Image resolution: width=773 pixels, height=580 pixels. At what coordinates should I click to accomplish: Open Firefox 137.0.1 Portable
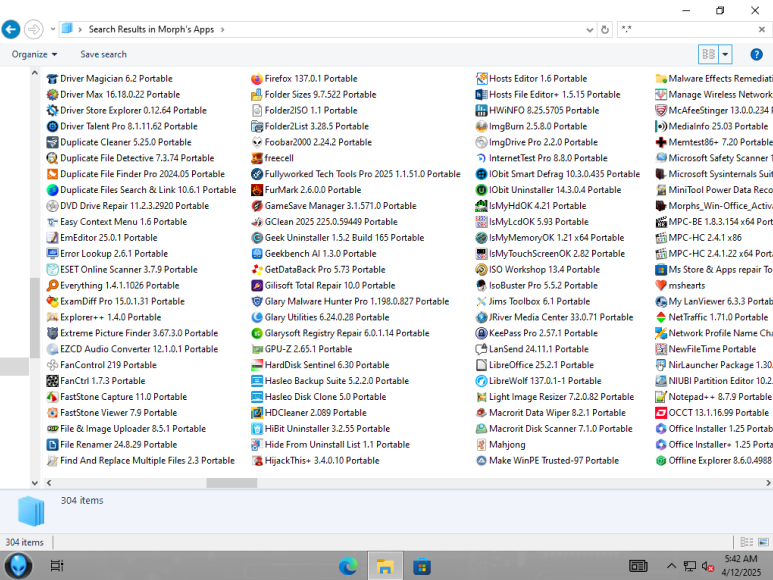pyautogui.click(x=310, y=78)
